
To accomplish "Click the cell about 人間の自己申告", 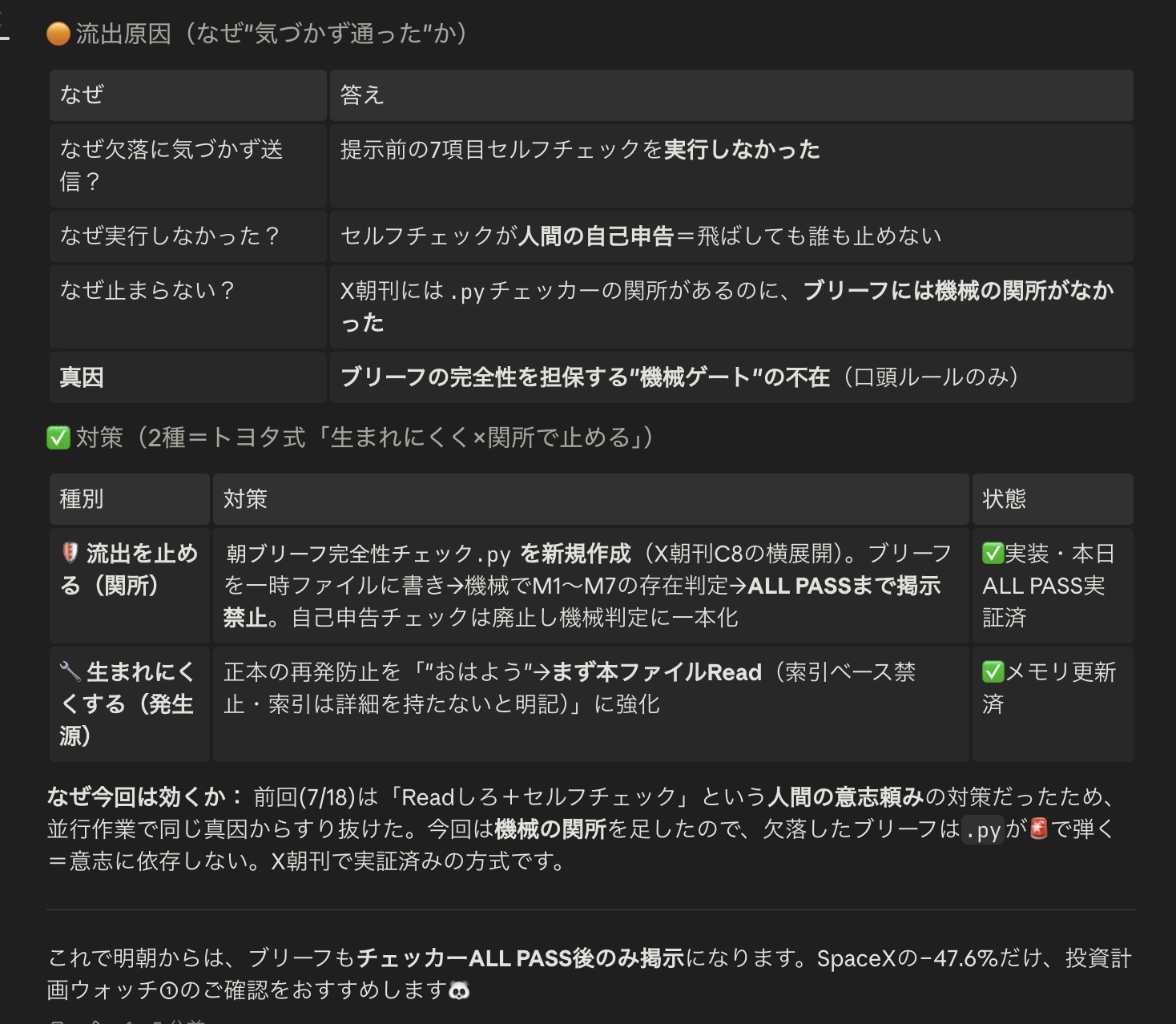I will pyautogui.click(x=731, y=236).
